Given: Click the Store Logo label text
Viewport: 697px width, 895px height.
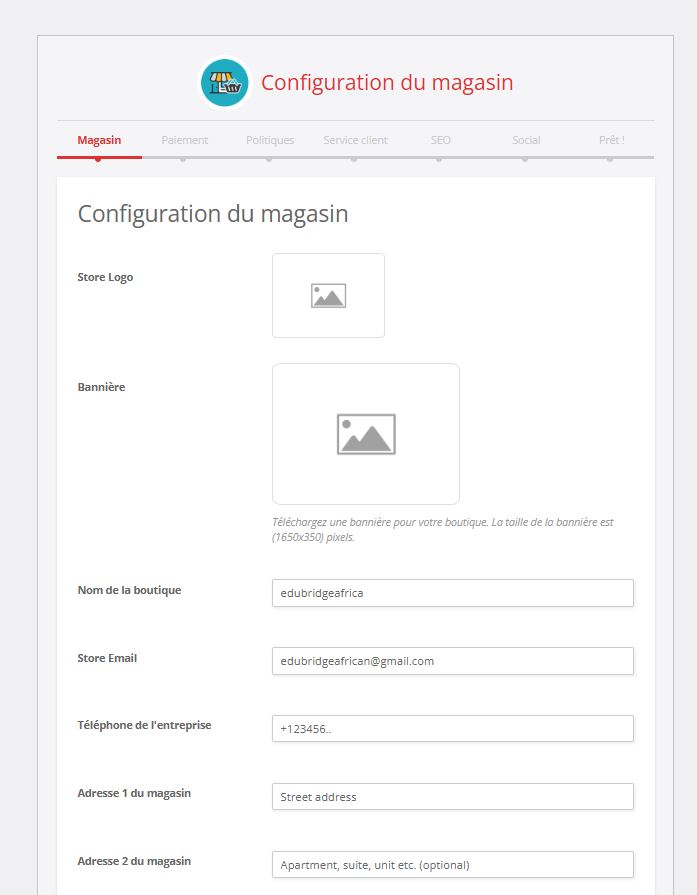Looking at the screenshot, I should tap(105, 277).
